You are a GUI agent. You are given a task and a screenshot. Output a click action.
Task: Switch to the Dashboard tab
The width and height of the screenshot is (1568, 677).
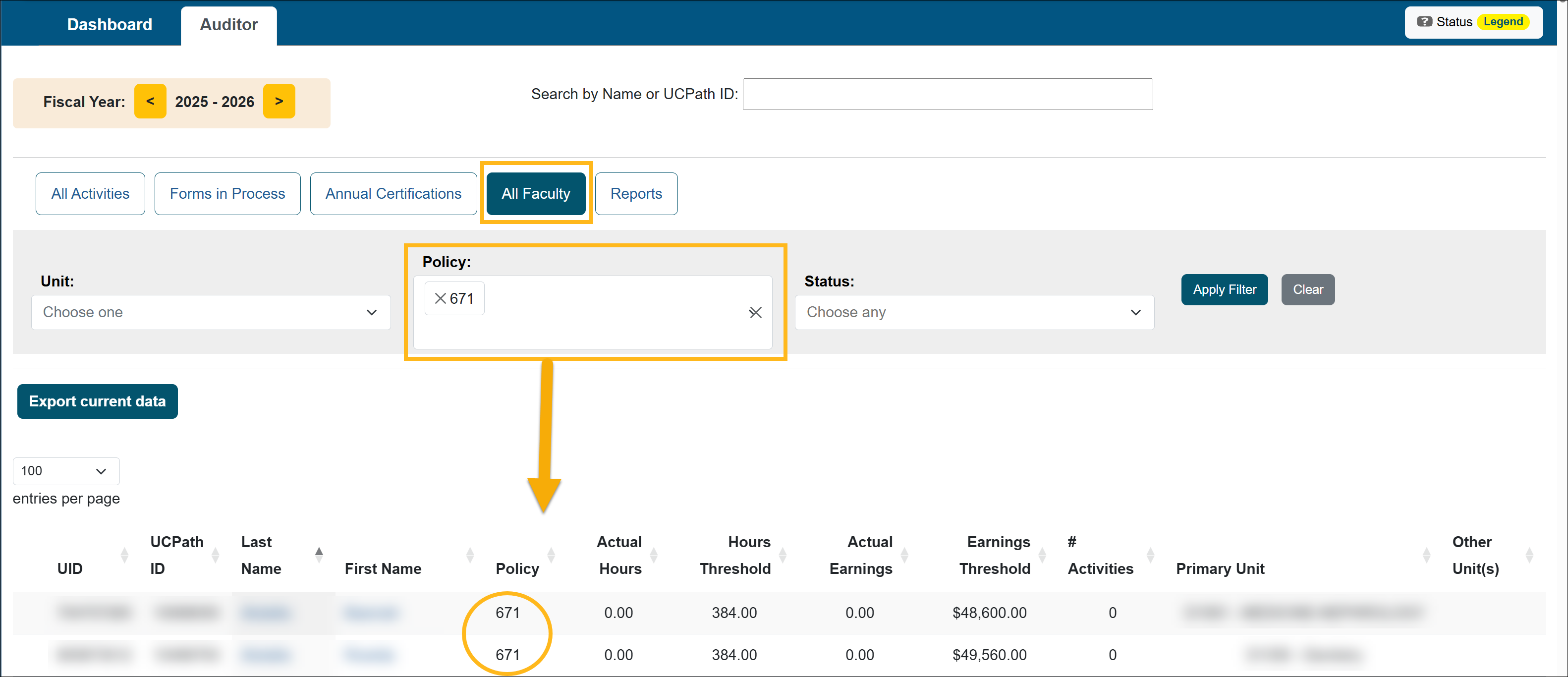[110, 24]
